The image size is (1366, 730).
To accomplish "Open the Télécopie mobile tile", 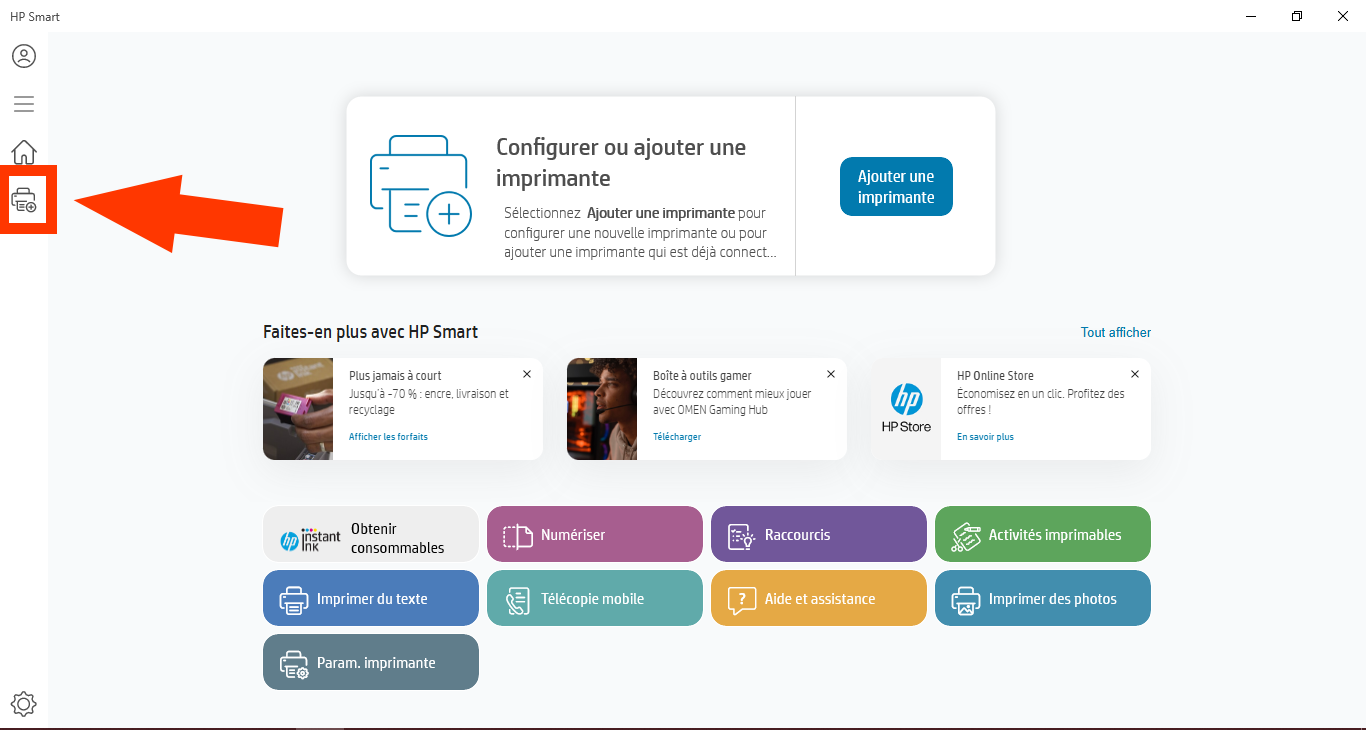I will (x=595, y=598).
